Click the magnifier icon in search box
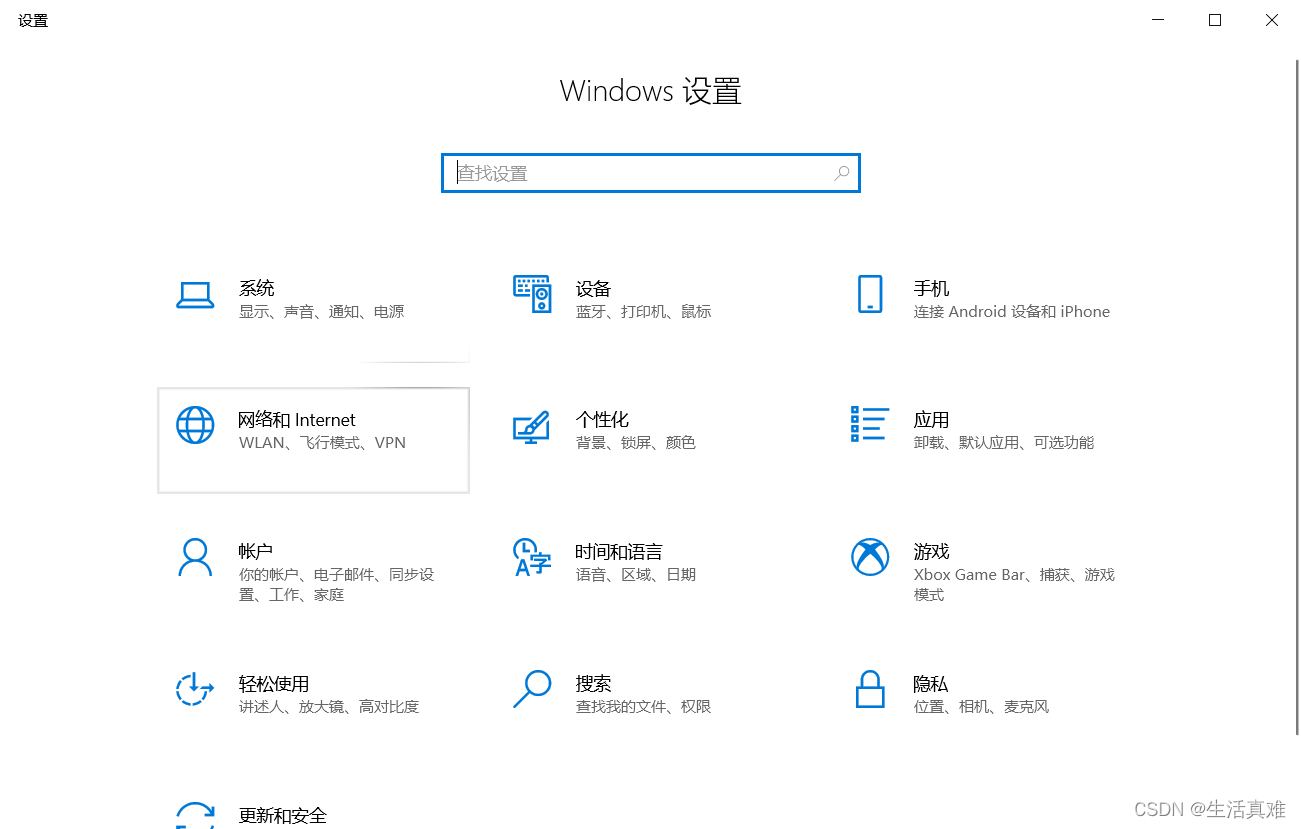The height and width of the screenshot is (829, 1301). (x=842, y=173)
